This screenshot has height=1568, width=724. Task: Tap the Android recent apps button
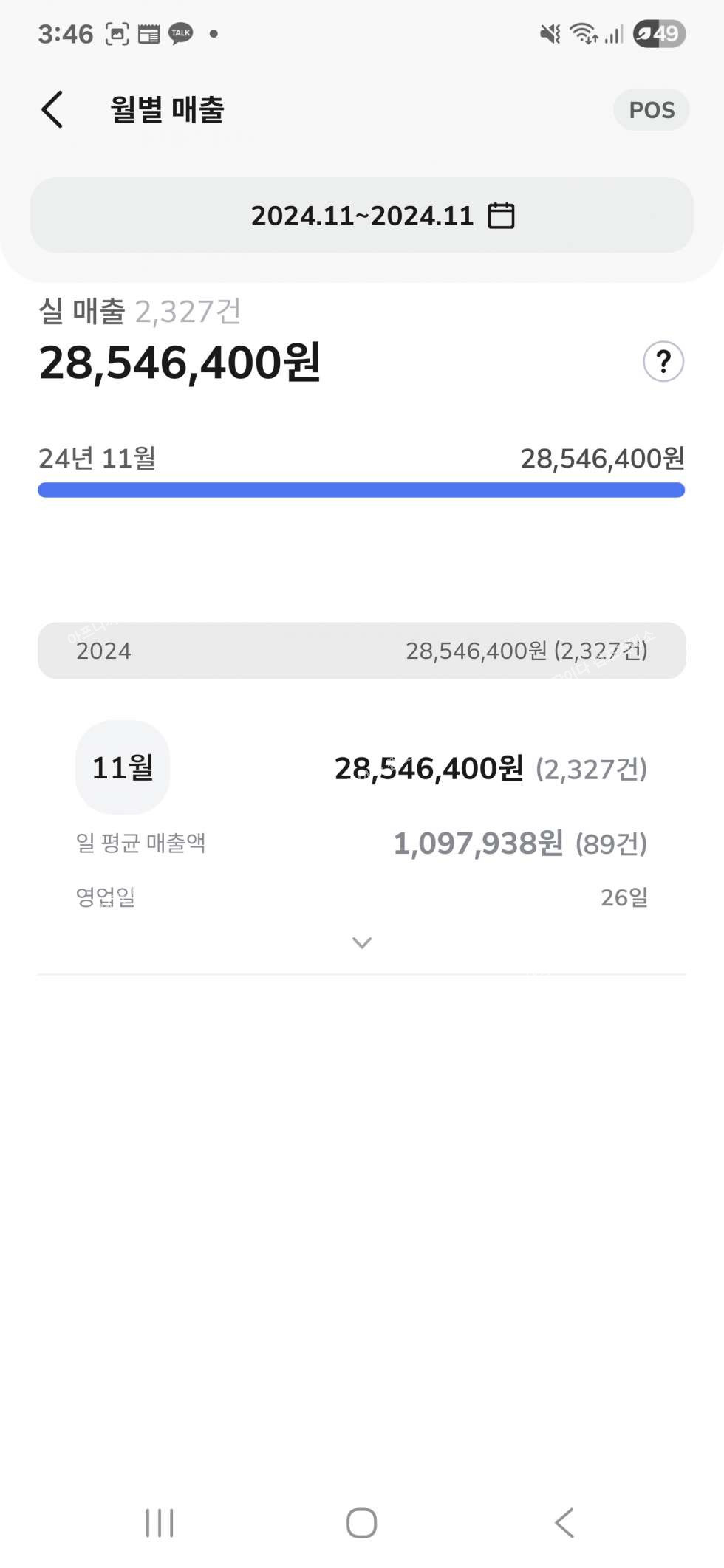tap(160, 1522)
